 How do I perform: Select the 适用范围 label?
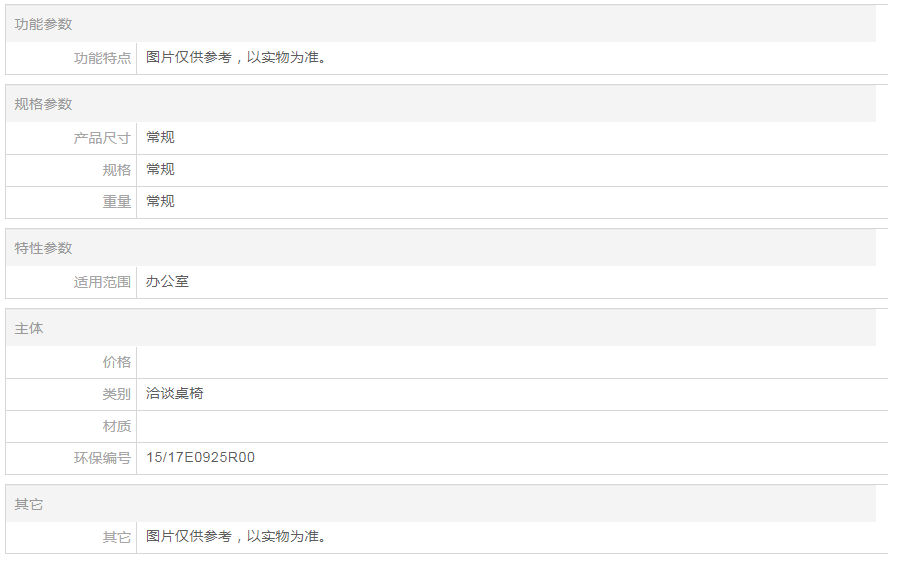pos(102,282)
